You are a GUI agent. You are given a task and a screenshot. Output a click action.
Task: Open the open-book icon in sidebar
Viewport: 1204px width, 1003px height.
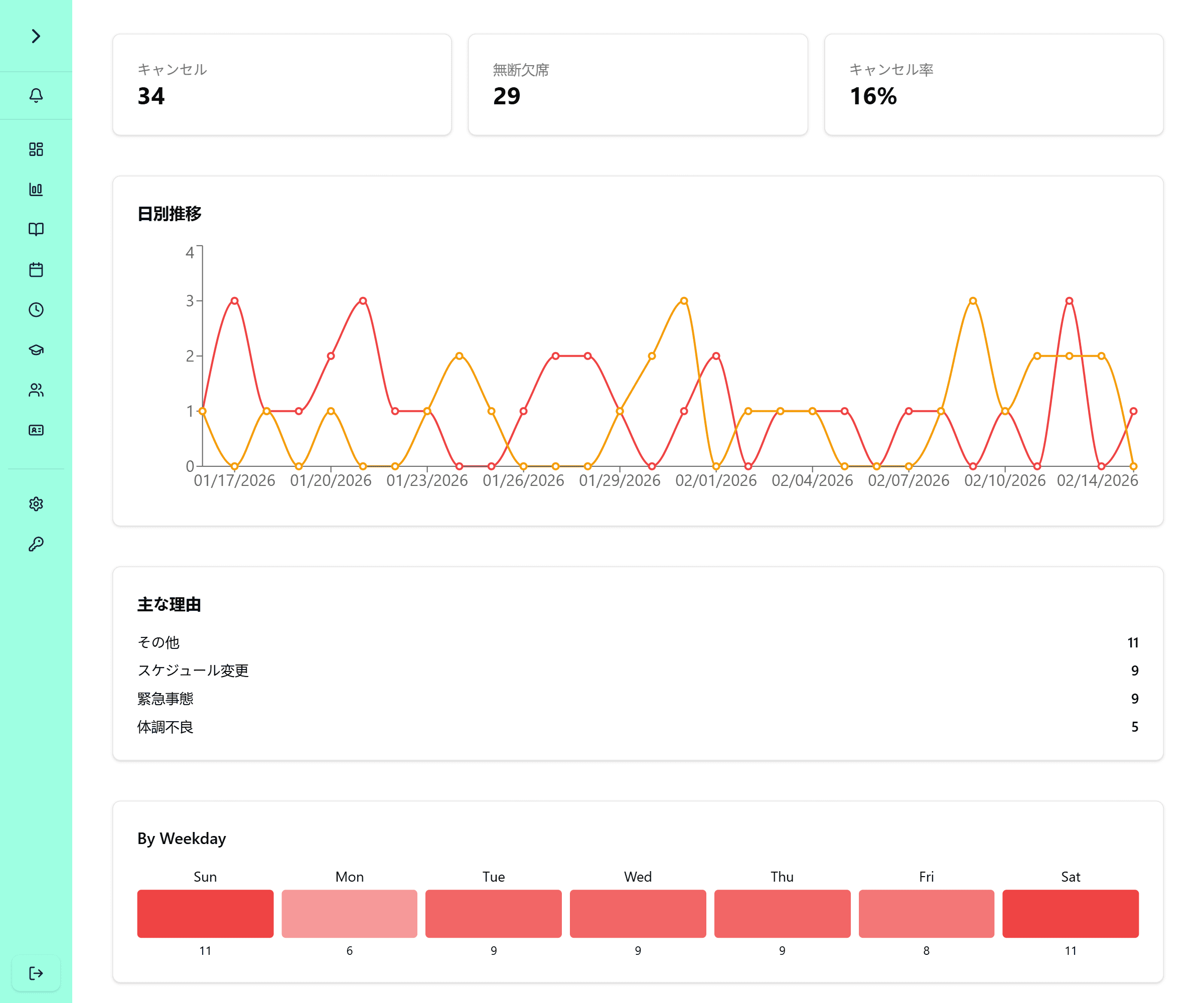(x=36, y=229)
